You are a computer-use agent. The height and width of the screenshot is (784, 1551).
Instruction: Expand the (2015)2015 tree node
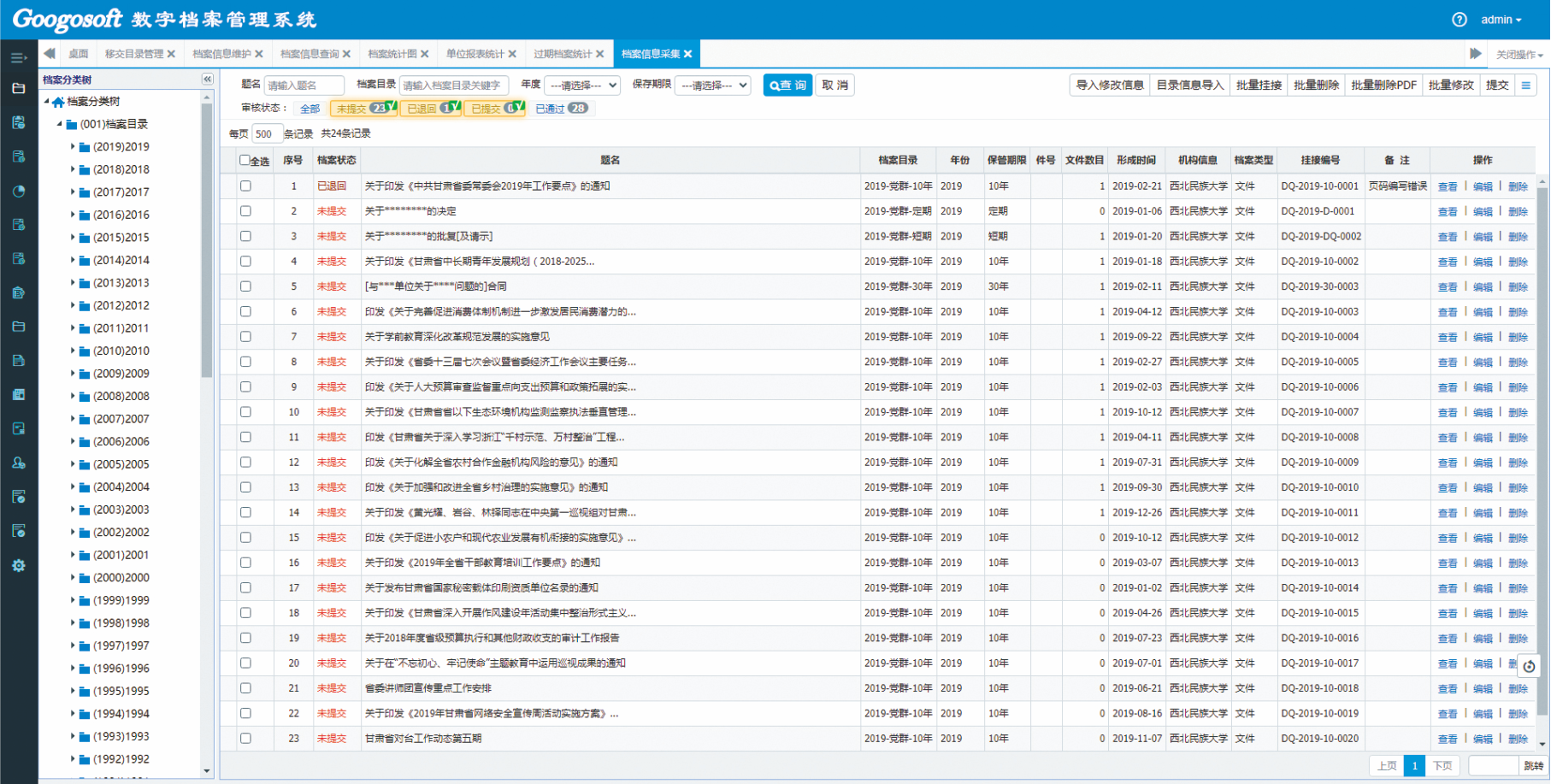pos(72,238)
